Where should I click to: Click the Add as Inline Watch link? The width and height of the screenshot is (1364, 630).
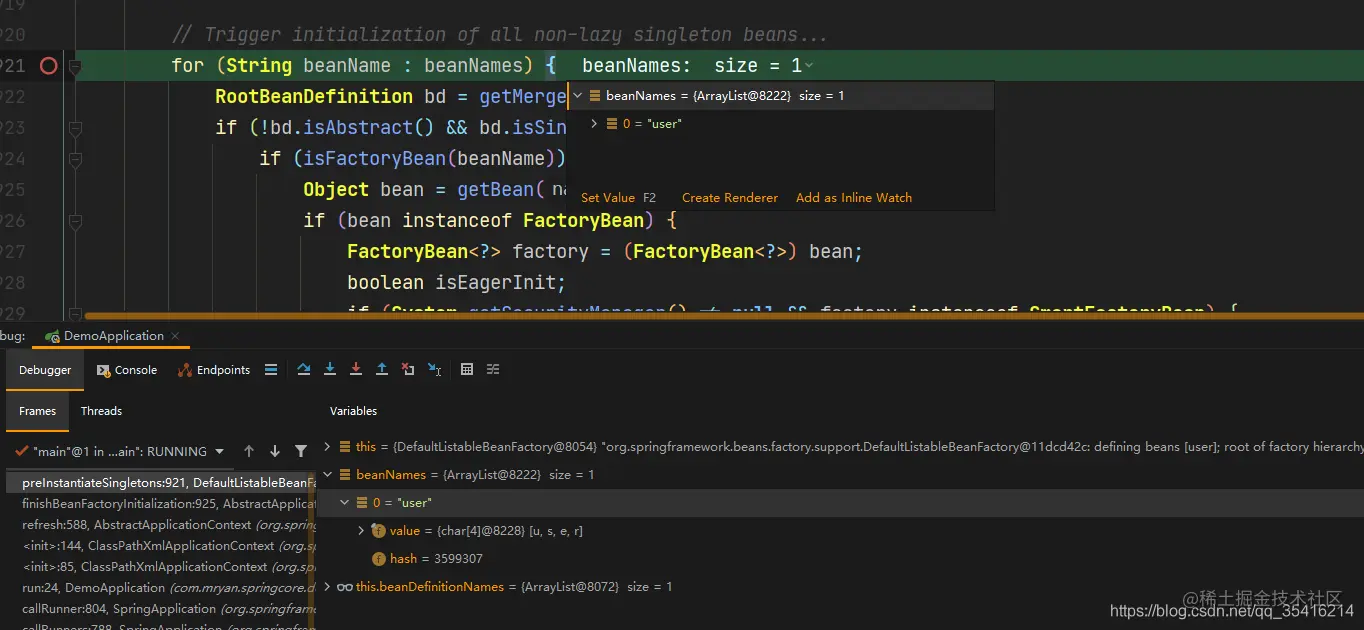coord(854,198)
